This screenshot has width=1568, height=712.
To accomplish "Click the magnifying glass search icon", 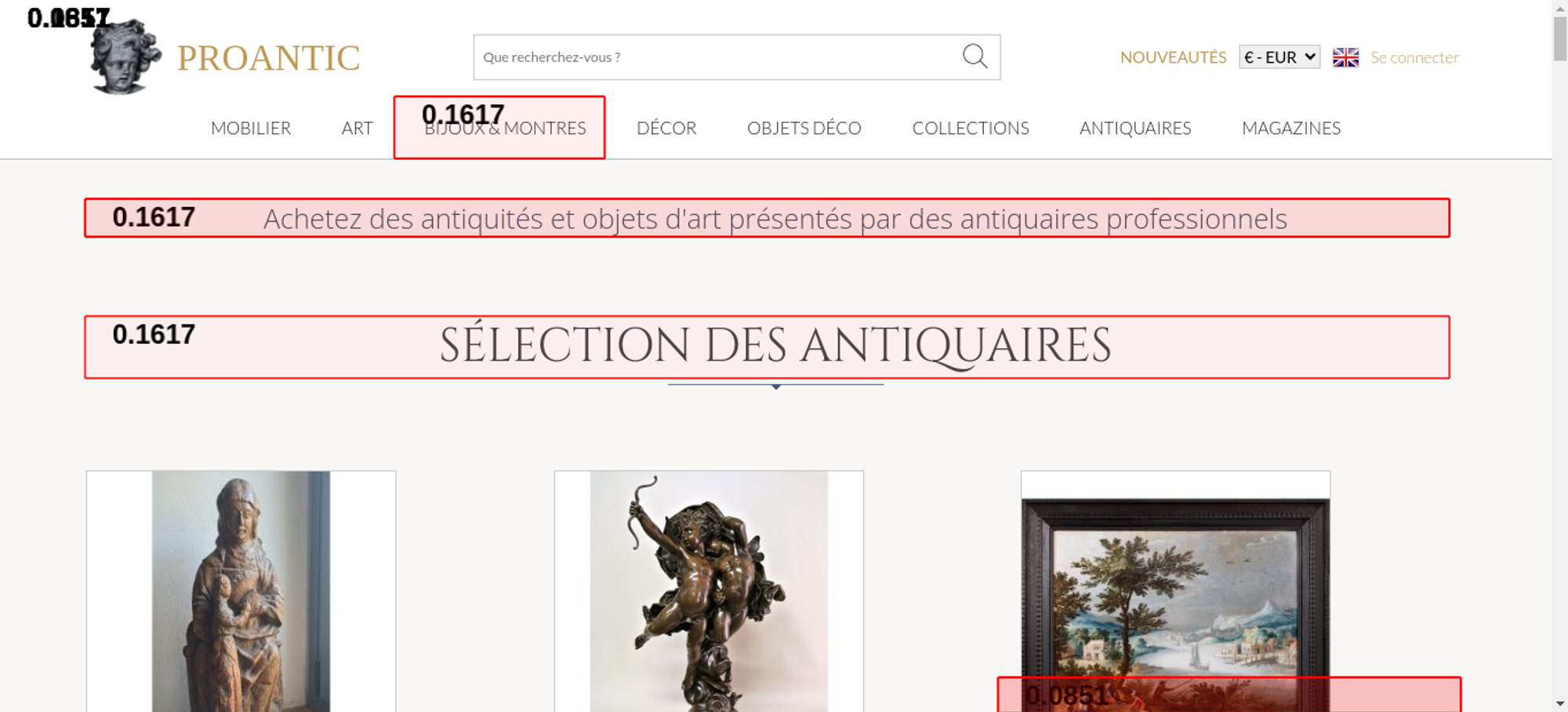I will [975, 56].
